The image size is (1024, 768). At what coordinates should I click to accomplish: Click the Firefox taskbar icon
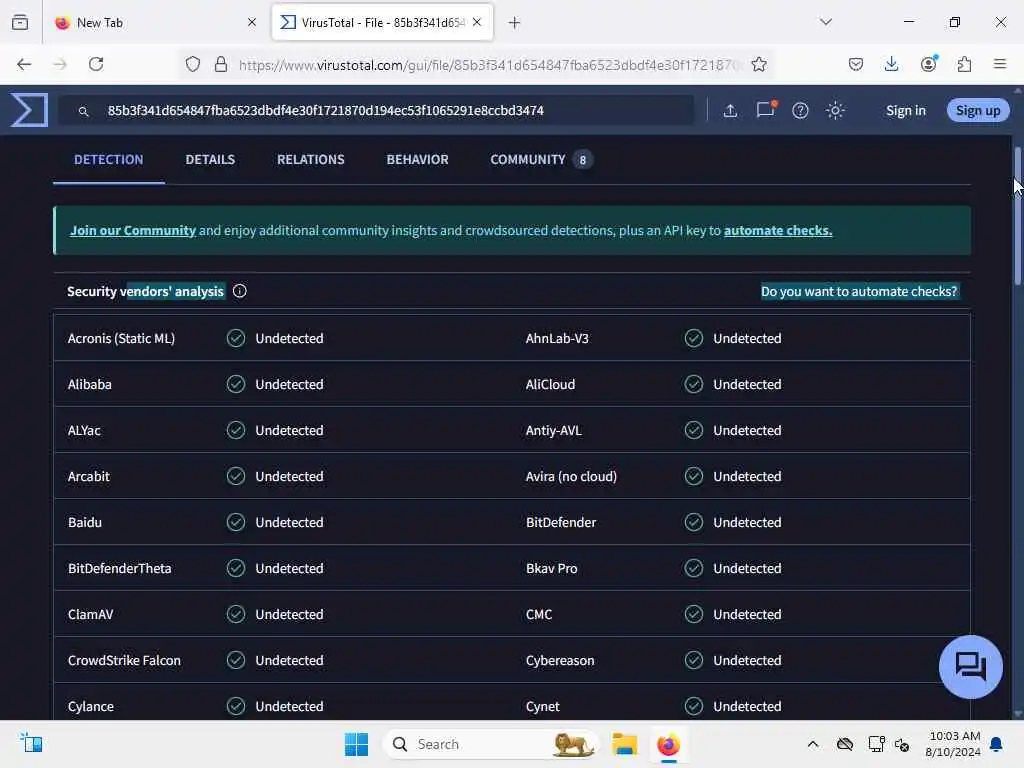[x=668, y=744]
